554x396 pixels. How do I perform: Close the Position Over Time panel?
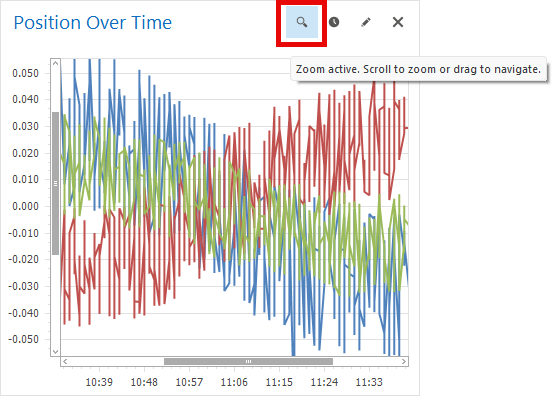pyautogui.click(x=398, y=22)
